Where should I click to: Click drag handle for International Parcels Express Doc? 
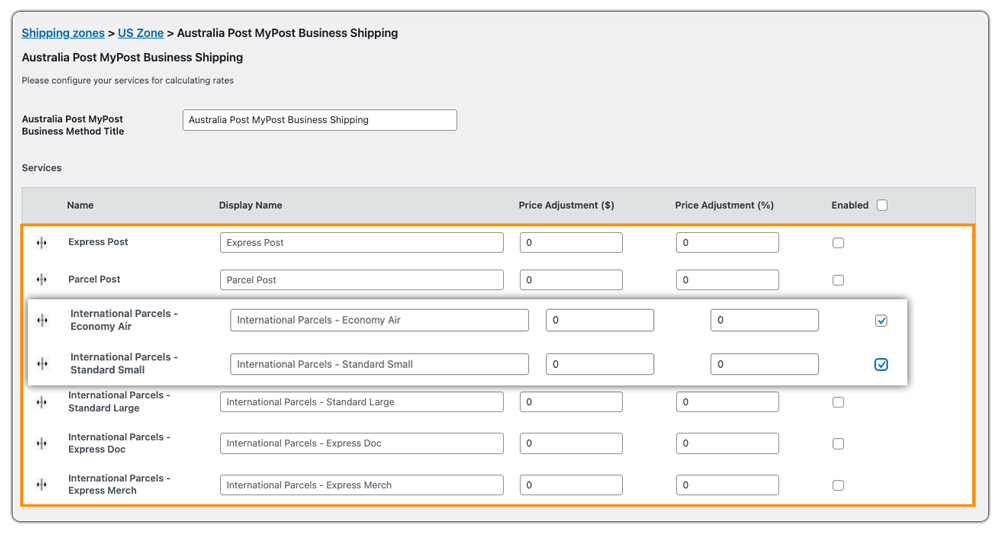point(41,444)
